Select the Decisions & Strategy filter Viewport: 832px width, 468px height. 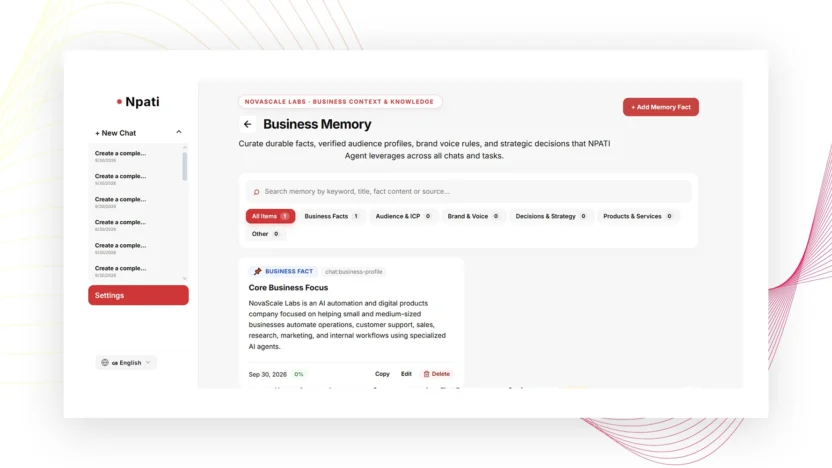(551, 216)
